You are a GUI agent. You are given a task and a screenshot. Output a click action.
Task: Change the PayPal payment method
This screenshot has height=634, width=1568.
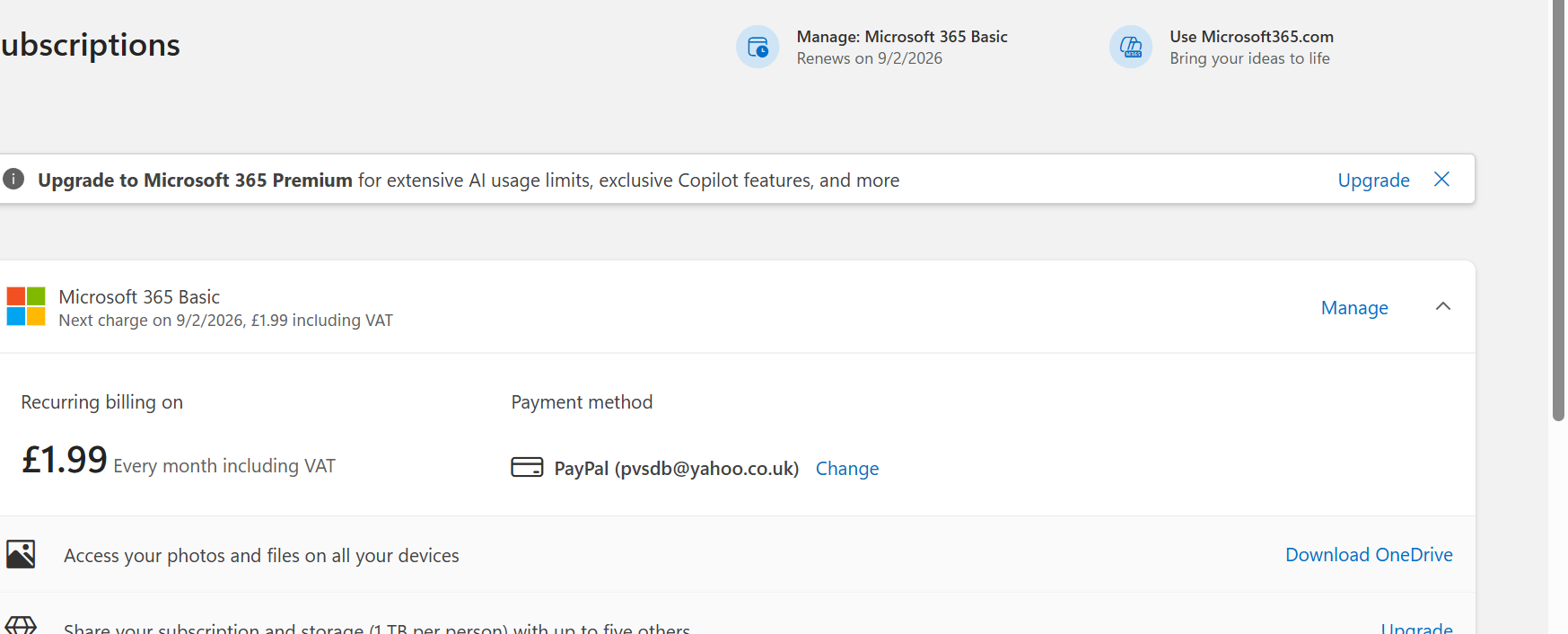847,469
